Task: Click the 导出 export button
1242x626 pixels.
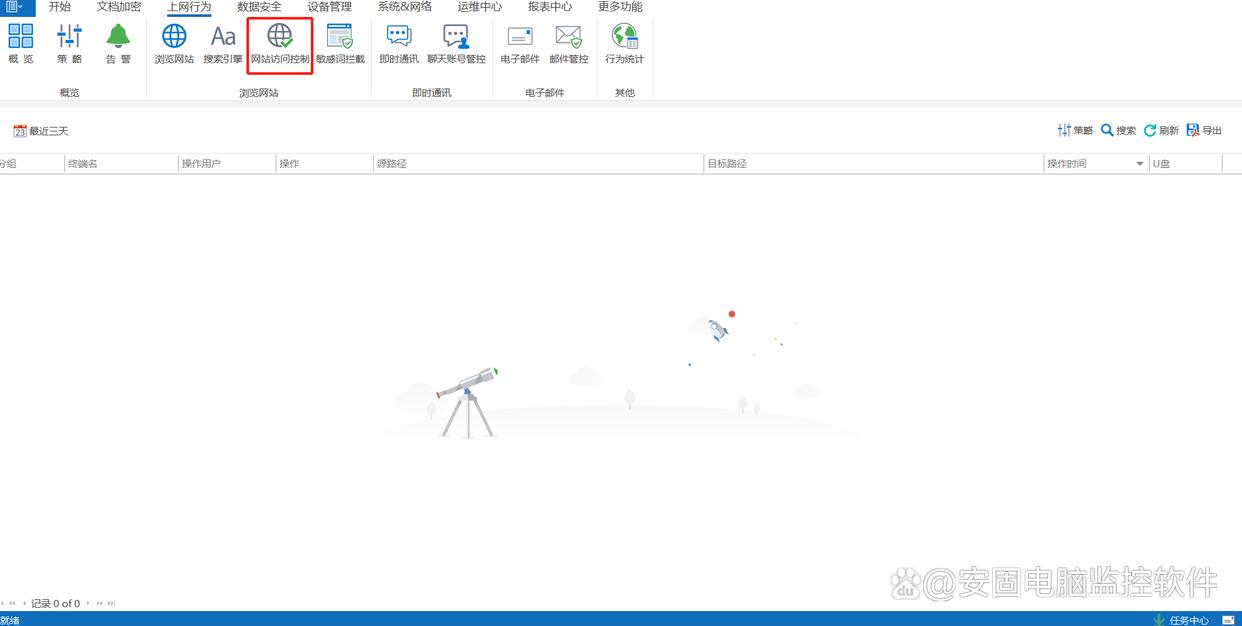Action: pos(1205,131)
